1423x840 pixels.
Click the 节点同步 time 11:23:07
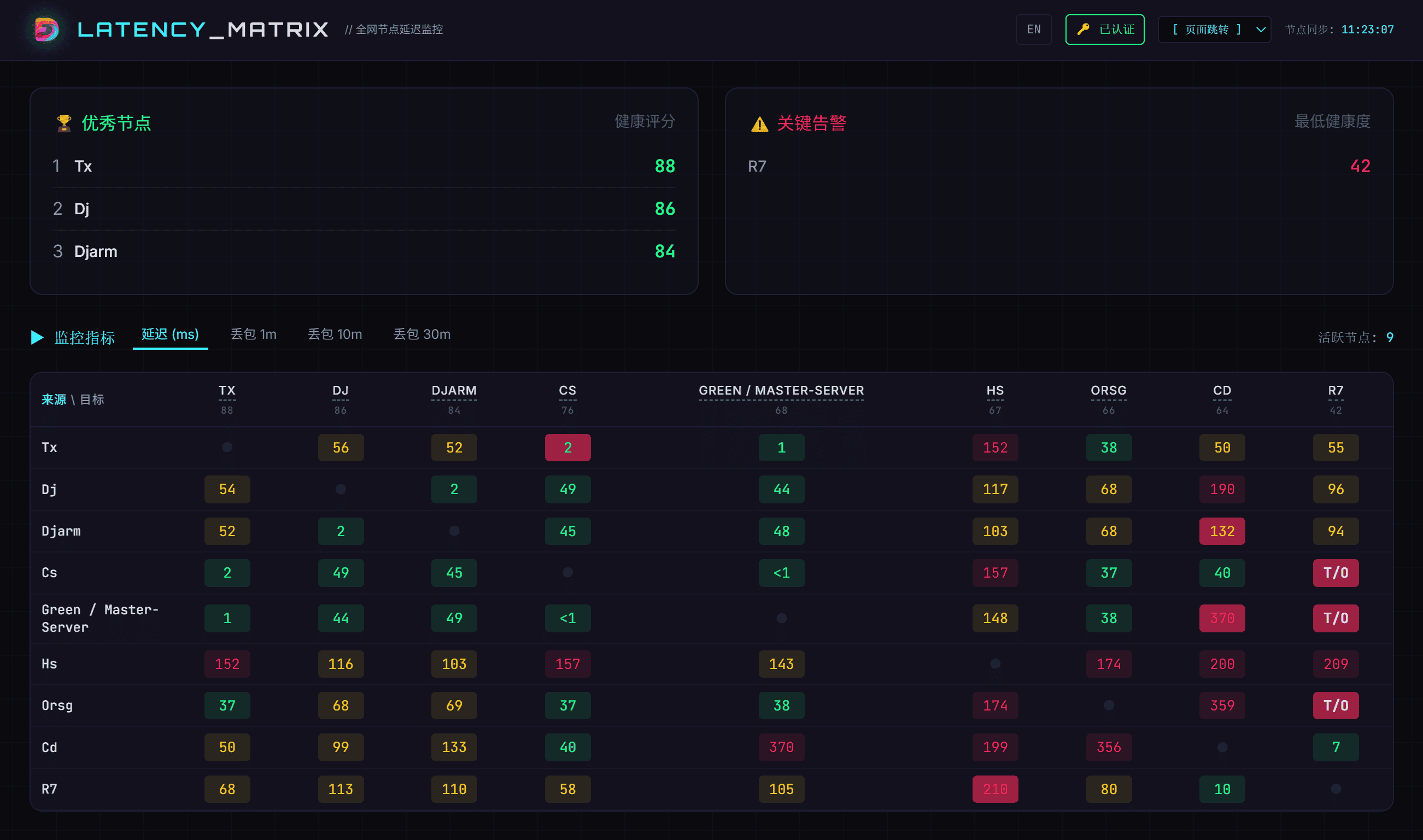1368,30
